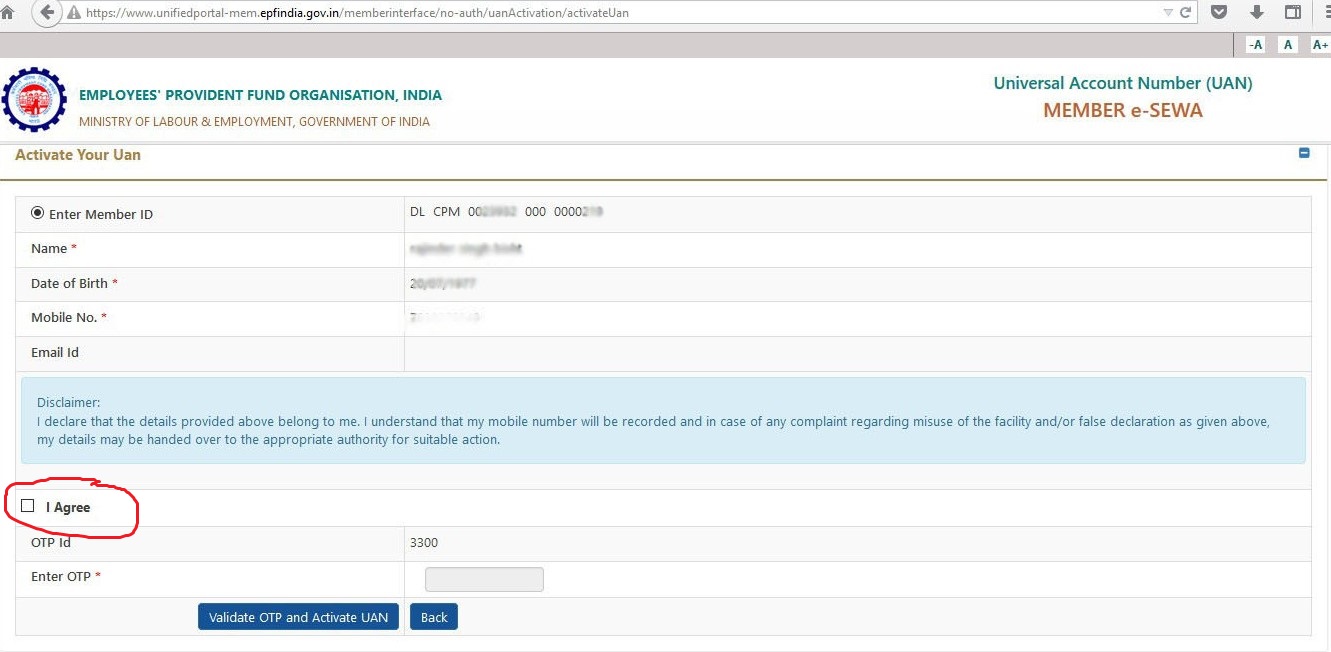Viewport: 1331px width, 652px height.
Task: Reload the page with the refresh icon
Action: 1186,13
